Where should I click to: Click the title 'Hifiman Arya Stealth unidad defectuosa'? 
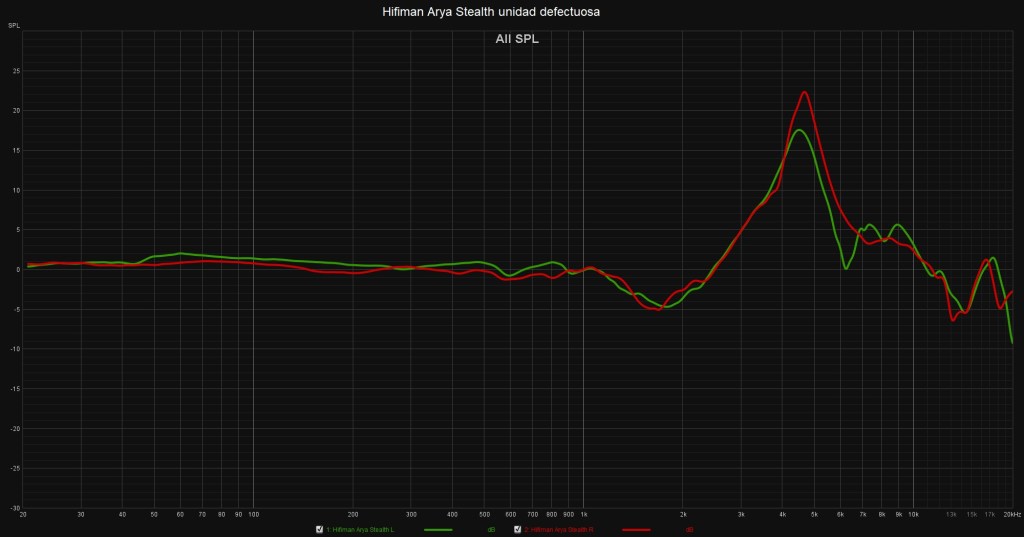(x=491, y=12)
